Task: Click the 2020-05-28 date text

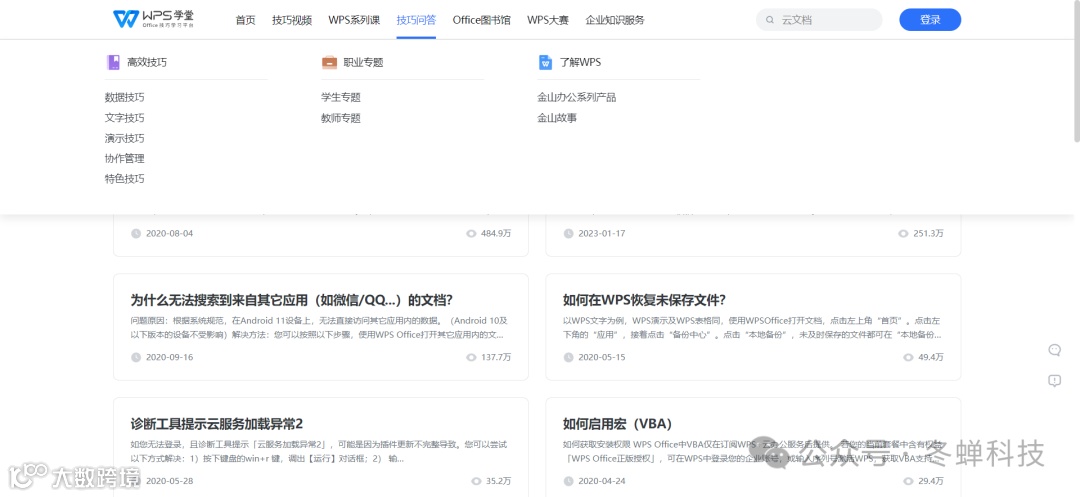Action: click(x=169, y=481)
